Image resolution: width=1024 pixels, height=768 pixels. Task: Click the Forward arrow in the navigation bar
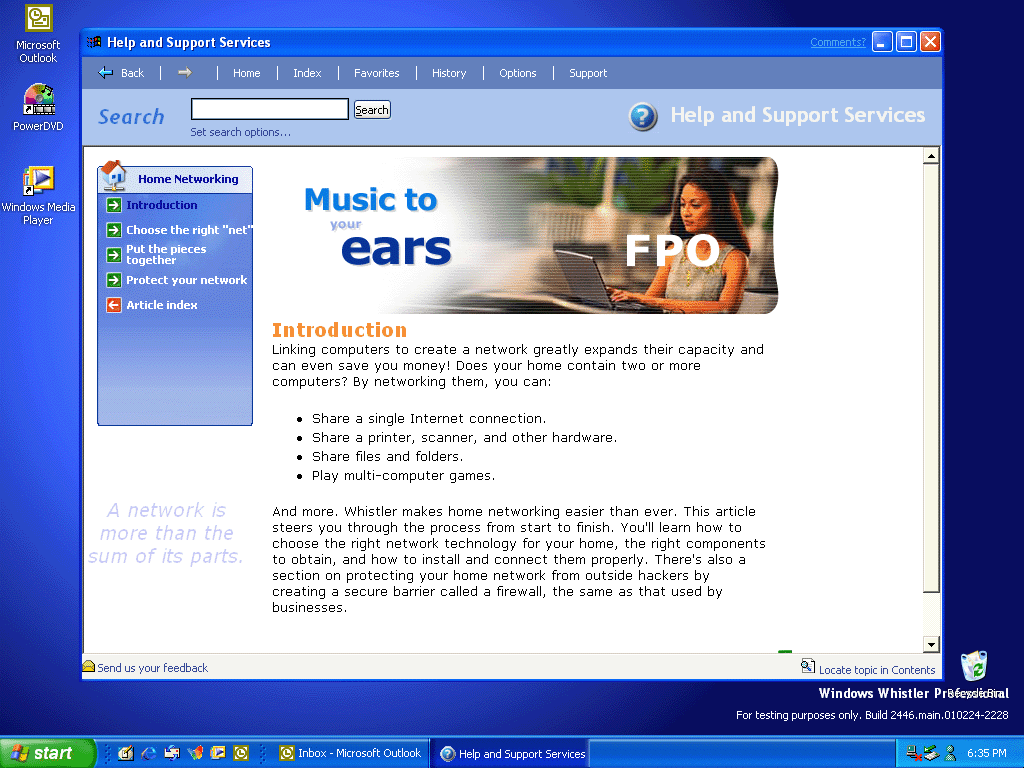click(185, 72)
